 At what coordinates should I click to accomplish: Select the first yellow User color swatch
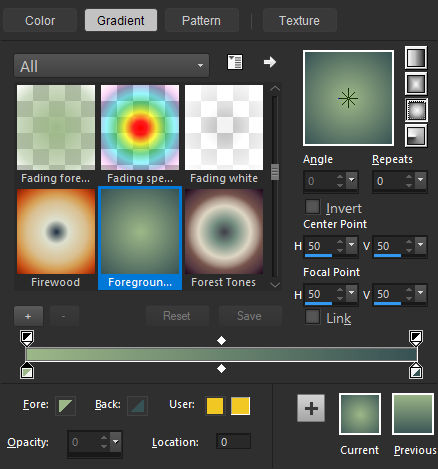pyautogui.click(x=215, y=406)
